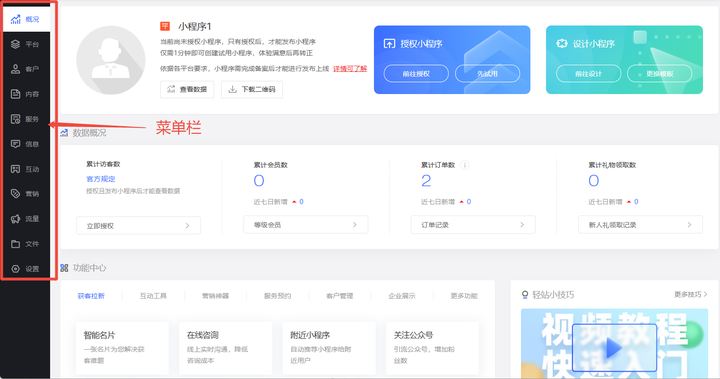
Task: Switch to the 企业展示 tab
Action: (402, 296)
